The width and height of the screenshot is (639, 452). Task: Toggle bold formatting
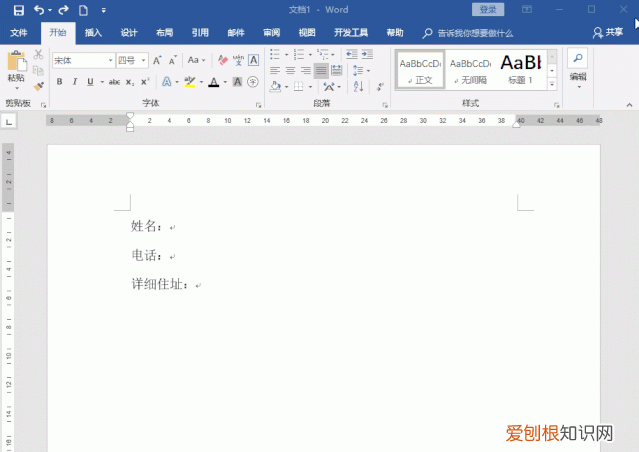tap(59, 82)
